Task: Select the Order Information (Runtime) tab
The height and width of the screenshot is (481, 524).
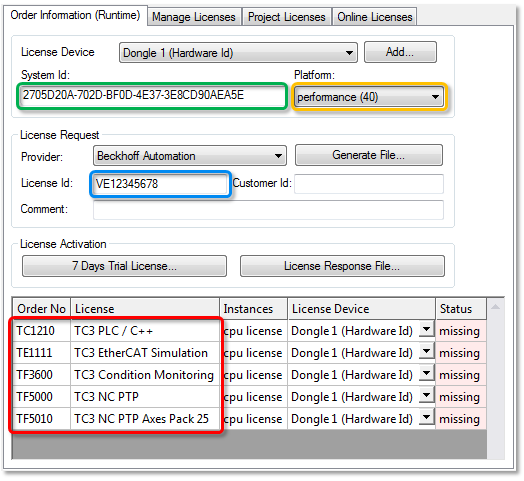Action: (75, 15)
